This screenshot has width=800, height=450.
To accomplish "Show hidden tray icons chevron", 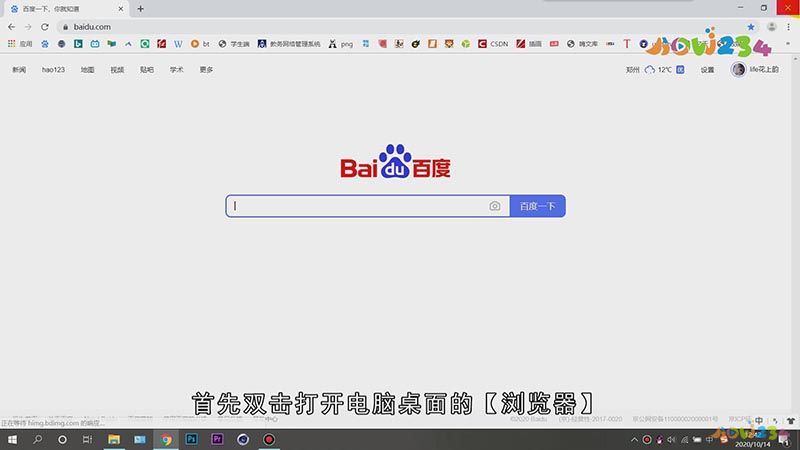I will [634, 439].
